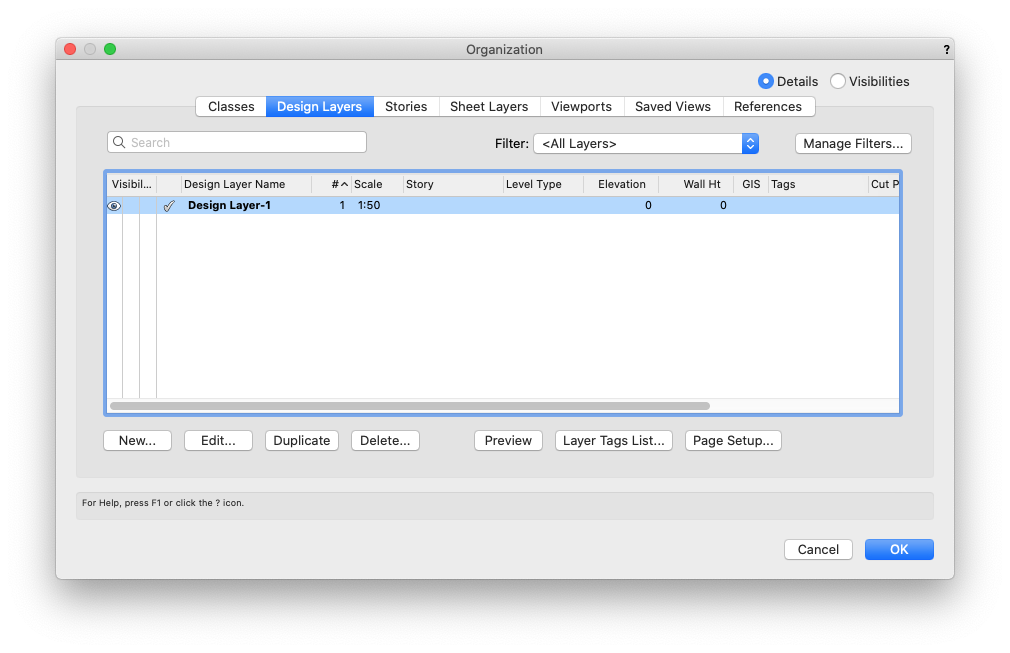Click the Visibility column header
1010x653 pixels.
coord(131,184)
